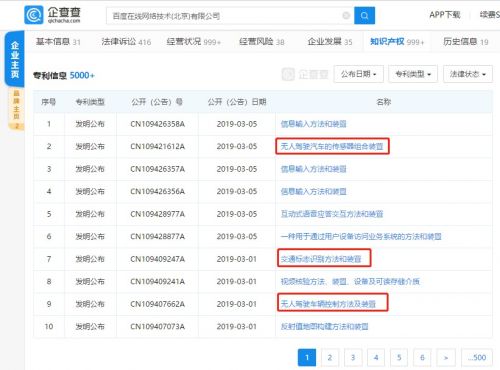500x370 pixels.
Task: Click publication number CN109407073A
Action: 157,326
